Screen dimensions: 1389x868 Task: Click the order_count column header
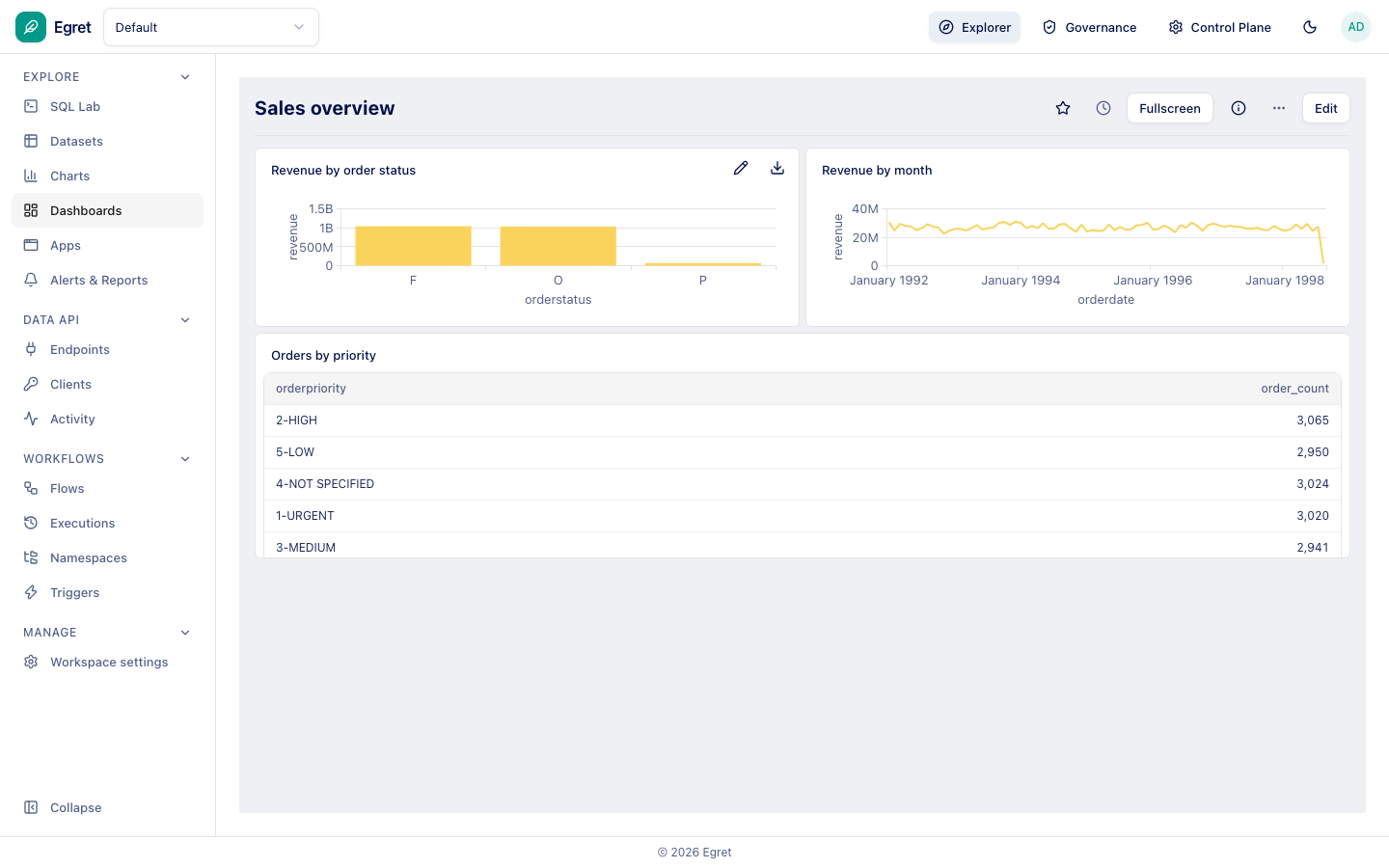1294,389
